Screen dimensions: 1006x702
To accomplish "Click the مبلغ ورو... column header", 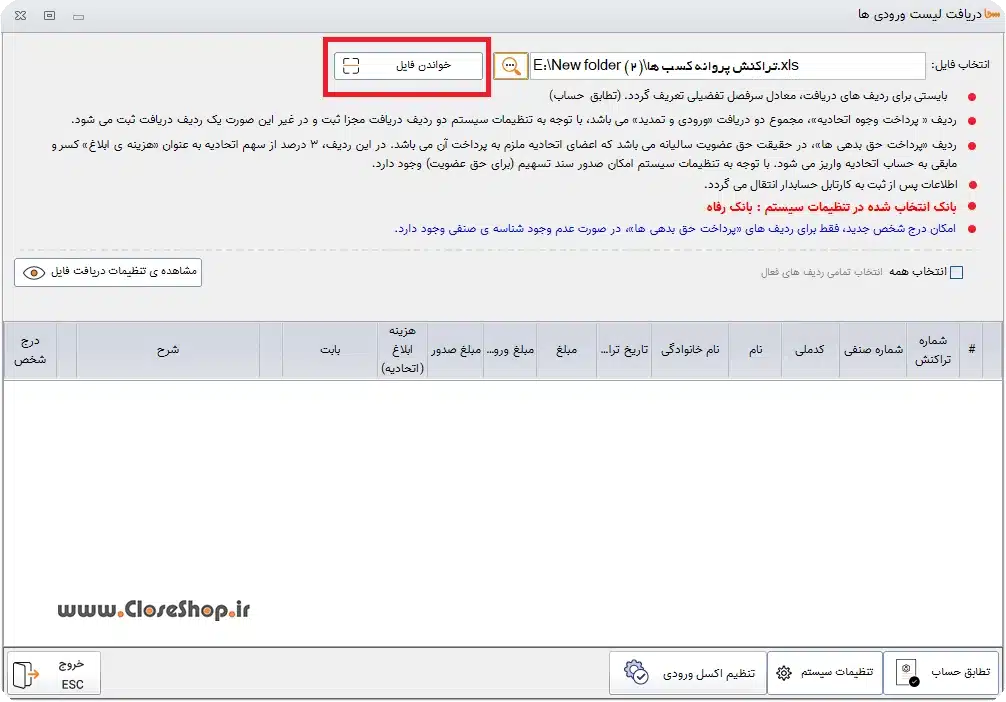I will pyautogui.click(x=510, y=350).
